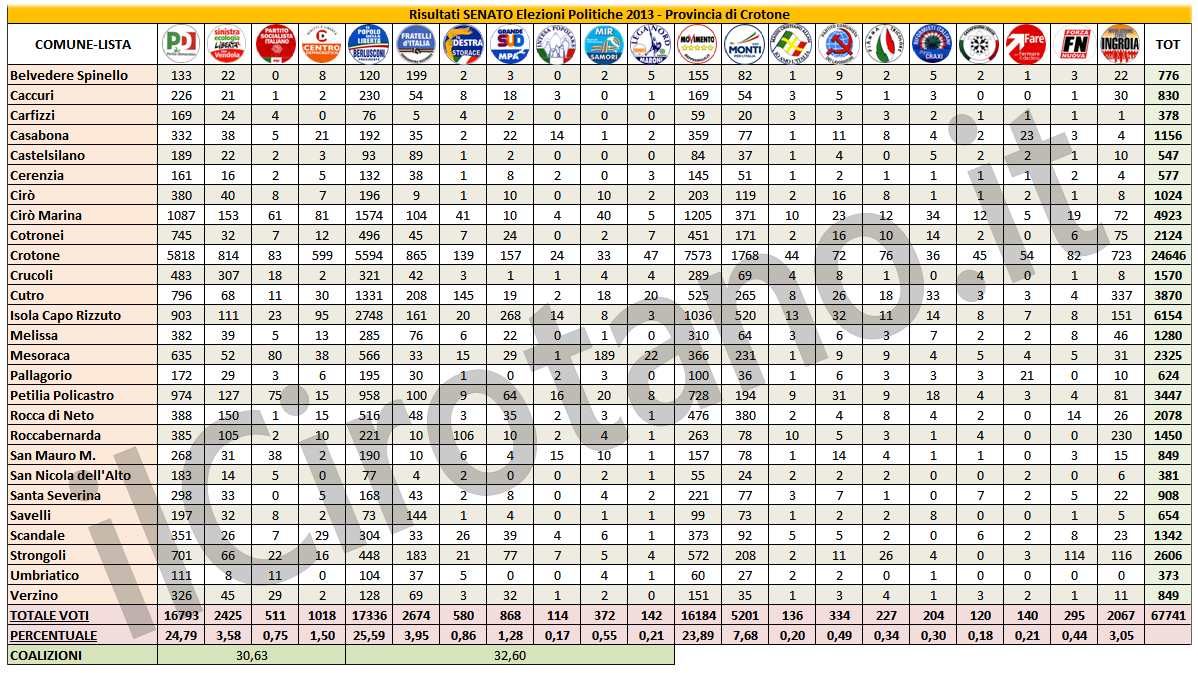Select the Partito Socialista Italiano logo
The image size is (1198, 673).
point(275,44)
